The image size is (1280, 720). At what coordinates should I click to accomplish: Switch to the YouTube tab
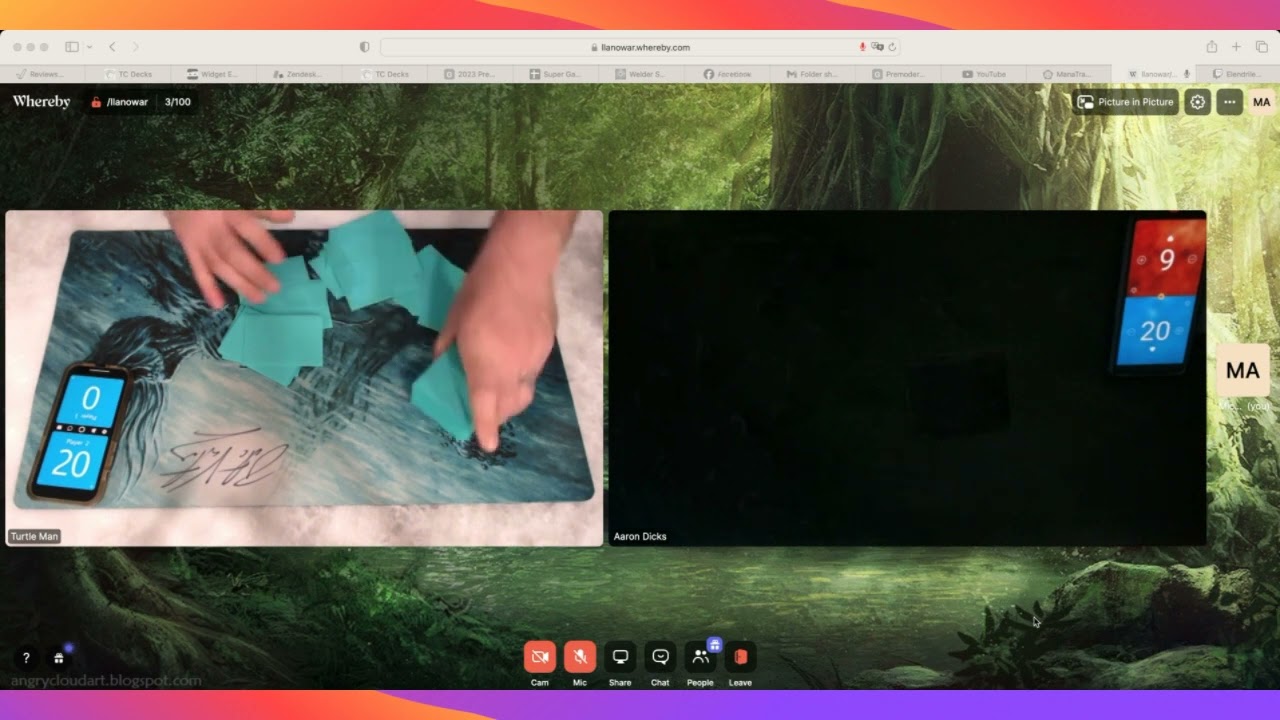point(983,74)
